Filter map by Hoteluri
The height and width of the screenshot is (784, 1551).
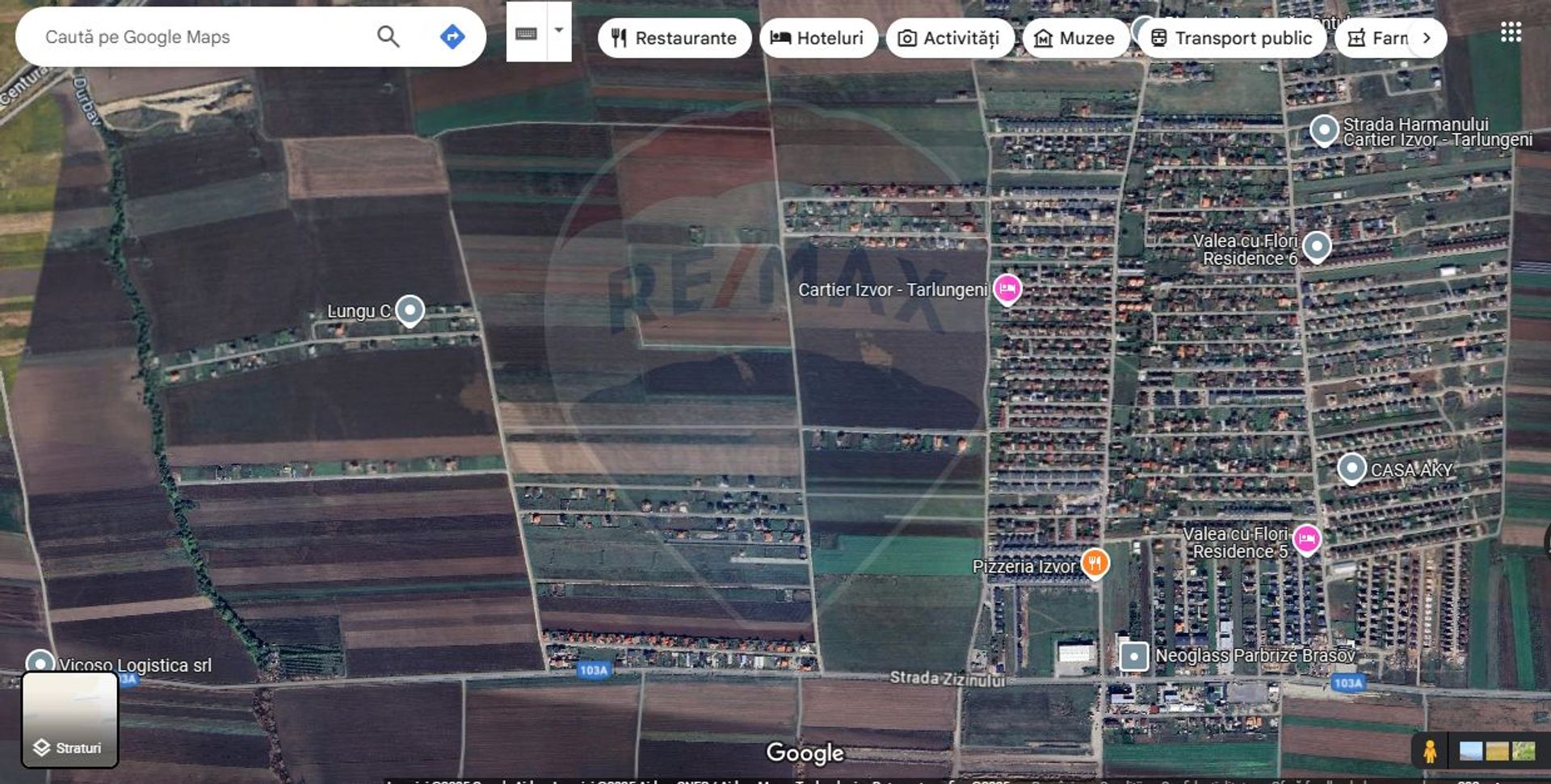[x=818, y=38]
